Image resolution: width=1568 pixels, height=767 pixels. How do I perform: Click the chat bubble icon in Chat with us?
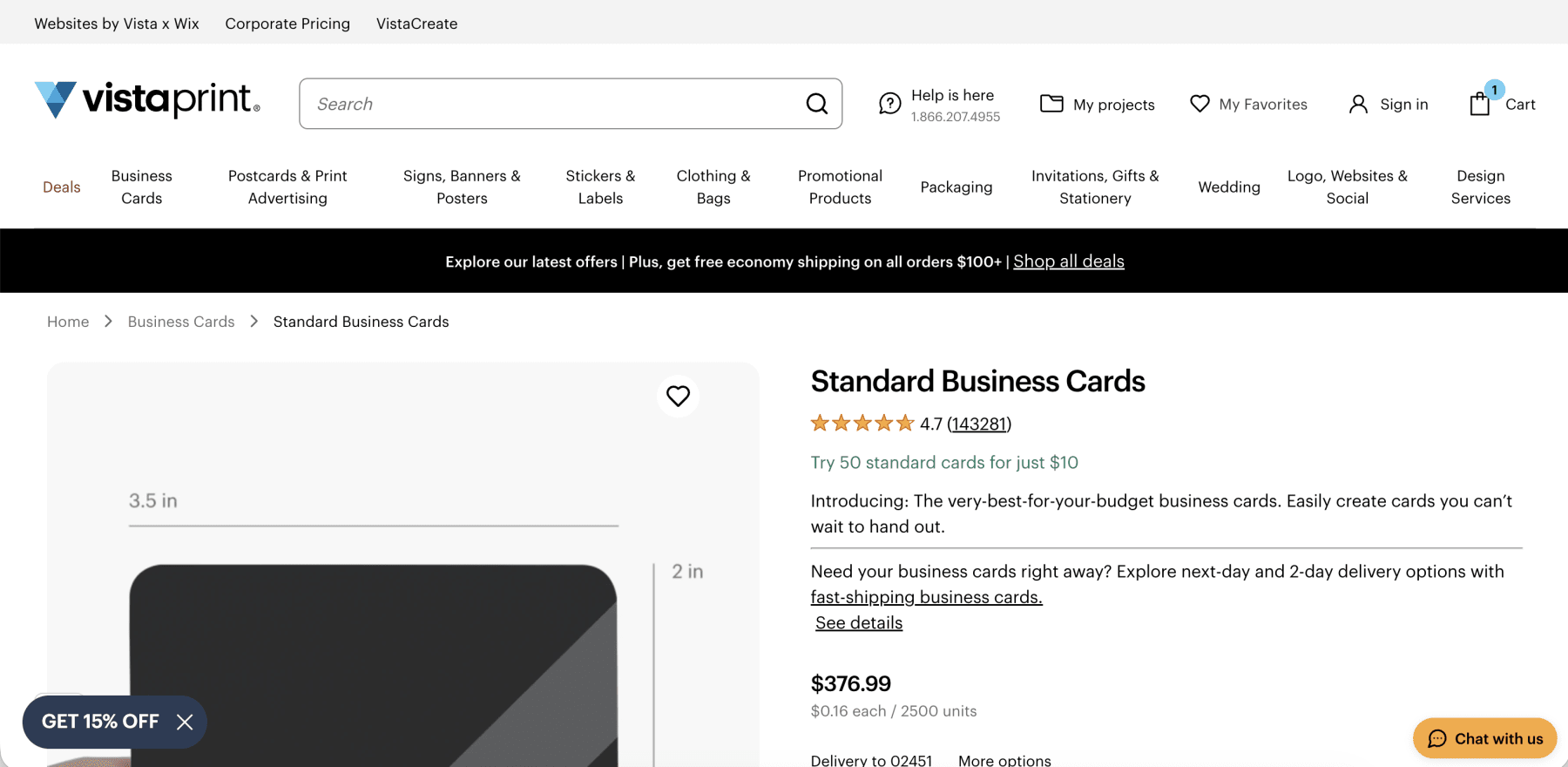[x=1437, y=739]
